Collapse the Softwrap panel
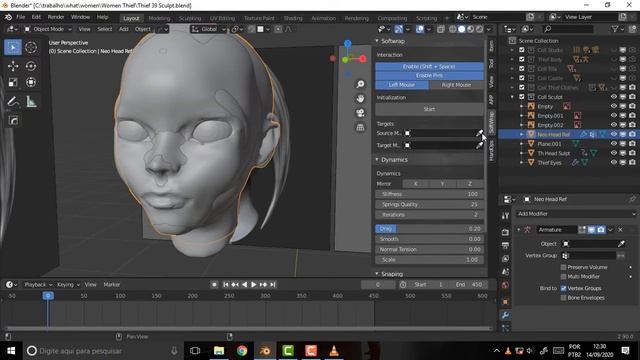640x360 pixels. click(377, 41)
